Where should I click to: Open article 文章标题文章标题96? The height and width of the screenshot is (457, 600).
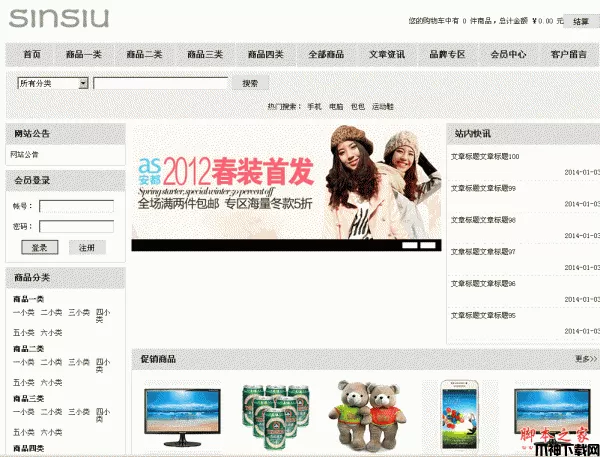[x=483, y=283]
